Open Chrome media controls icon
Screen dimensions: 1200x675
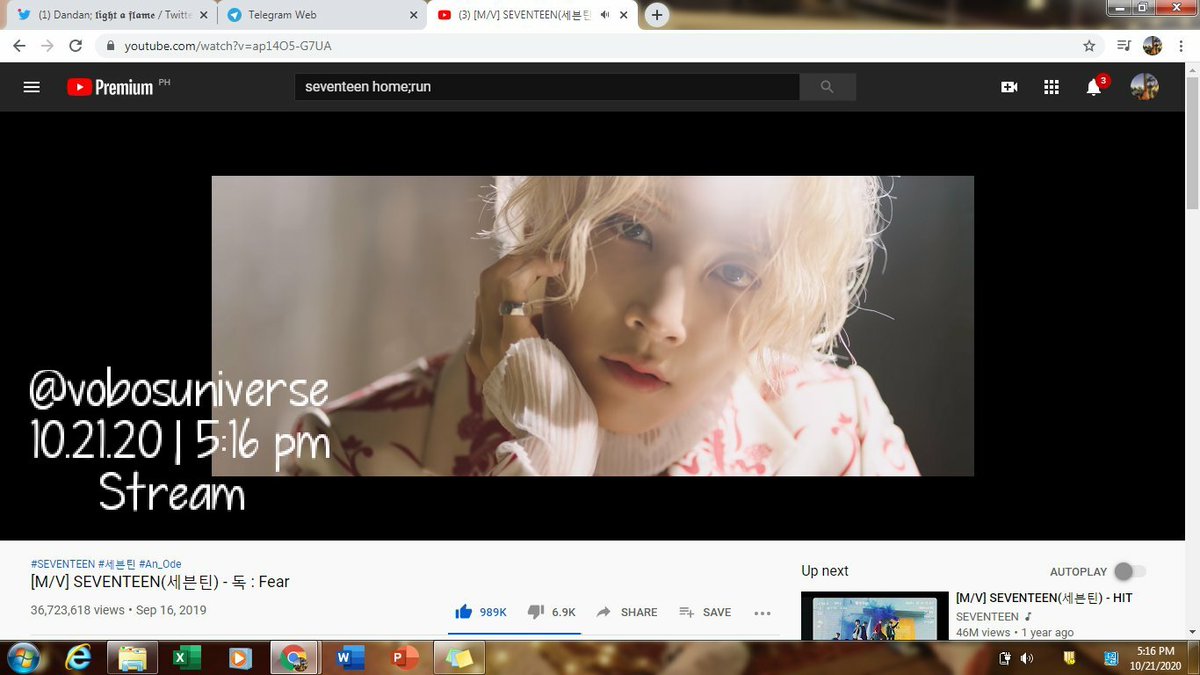1122,46
